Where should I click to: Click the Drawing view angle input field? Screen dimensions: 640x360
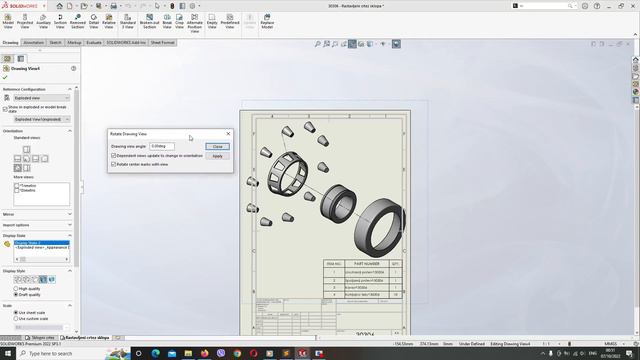162,146
